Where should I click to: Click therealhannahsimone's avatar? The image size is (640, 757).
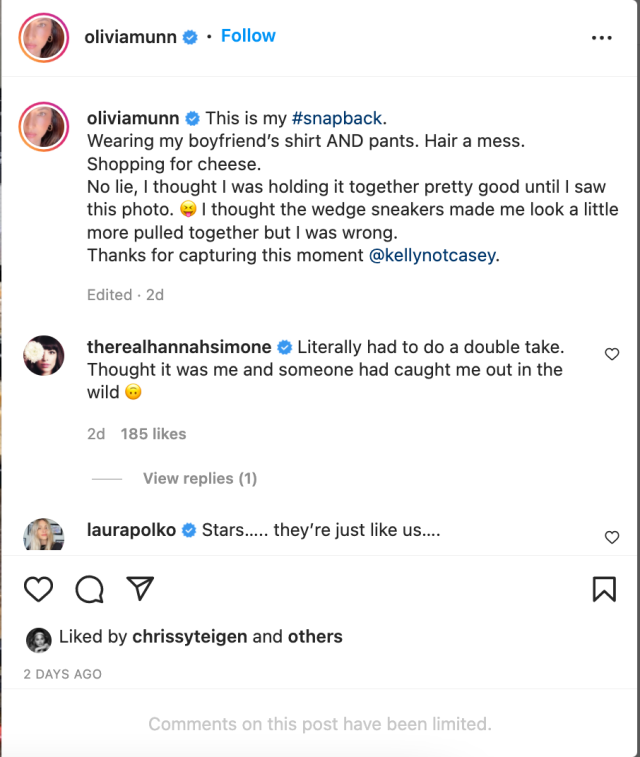click(x=43, y=356)
